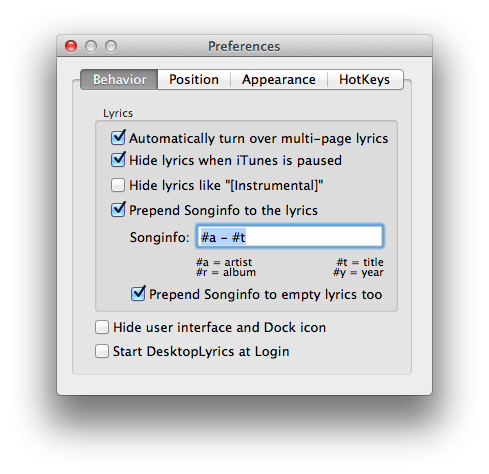Open the Appearance tab

tap(279, 80)
